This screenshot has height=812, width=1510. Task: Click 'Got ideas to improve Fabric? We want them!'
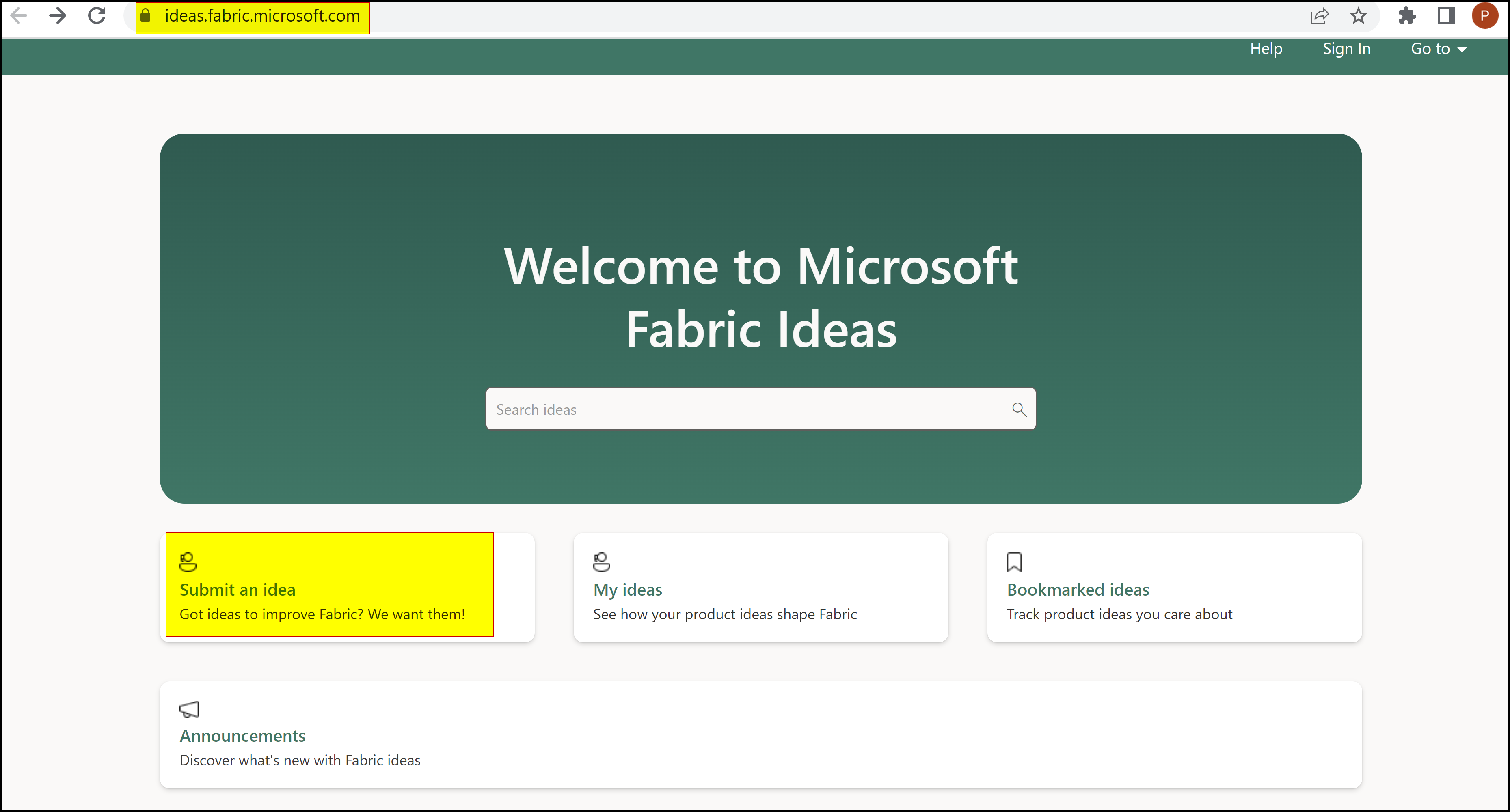pyautogui.click(x=322, y=614)
